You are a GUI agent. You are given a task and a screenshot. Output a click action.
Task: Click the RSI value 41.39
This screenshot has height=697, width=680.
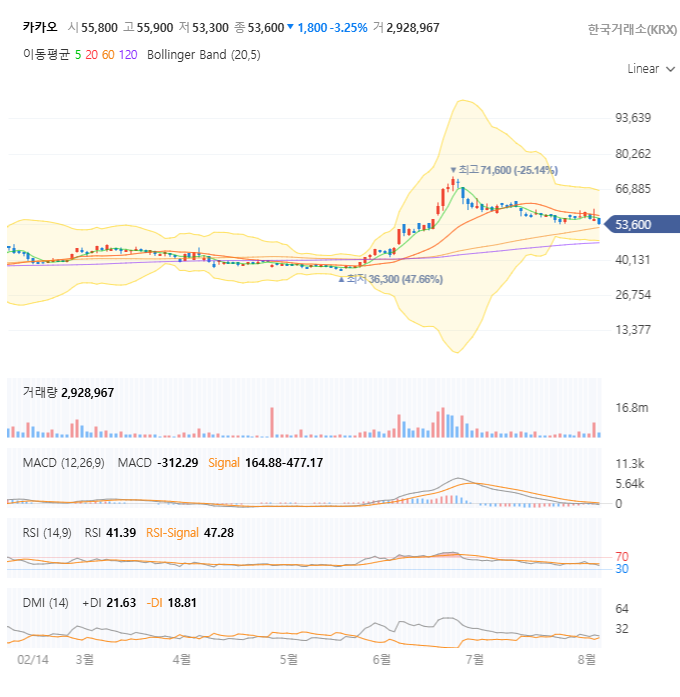pos(121,533)
